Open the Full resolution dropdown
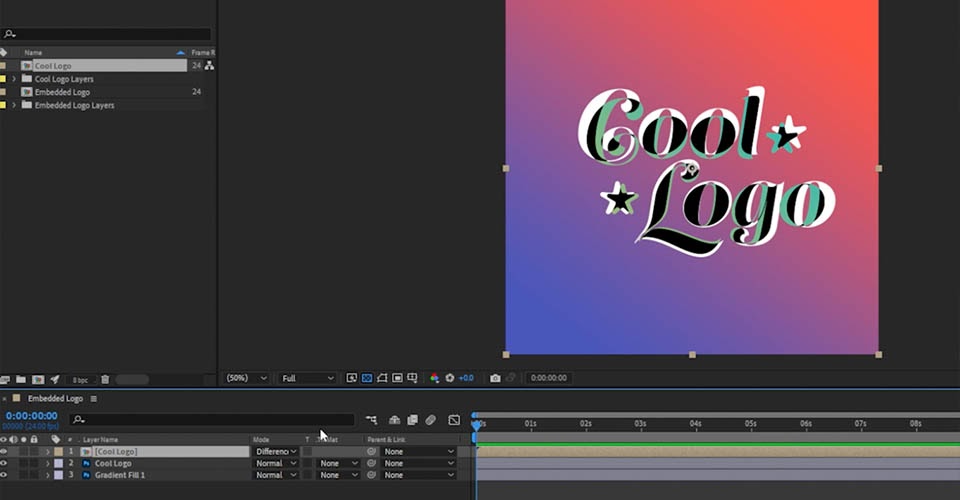This screenshot has width=960, height=500. coord(307,378)
